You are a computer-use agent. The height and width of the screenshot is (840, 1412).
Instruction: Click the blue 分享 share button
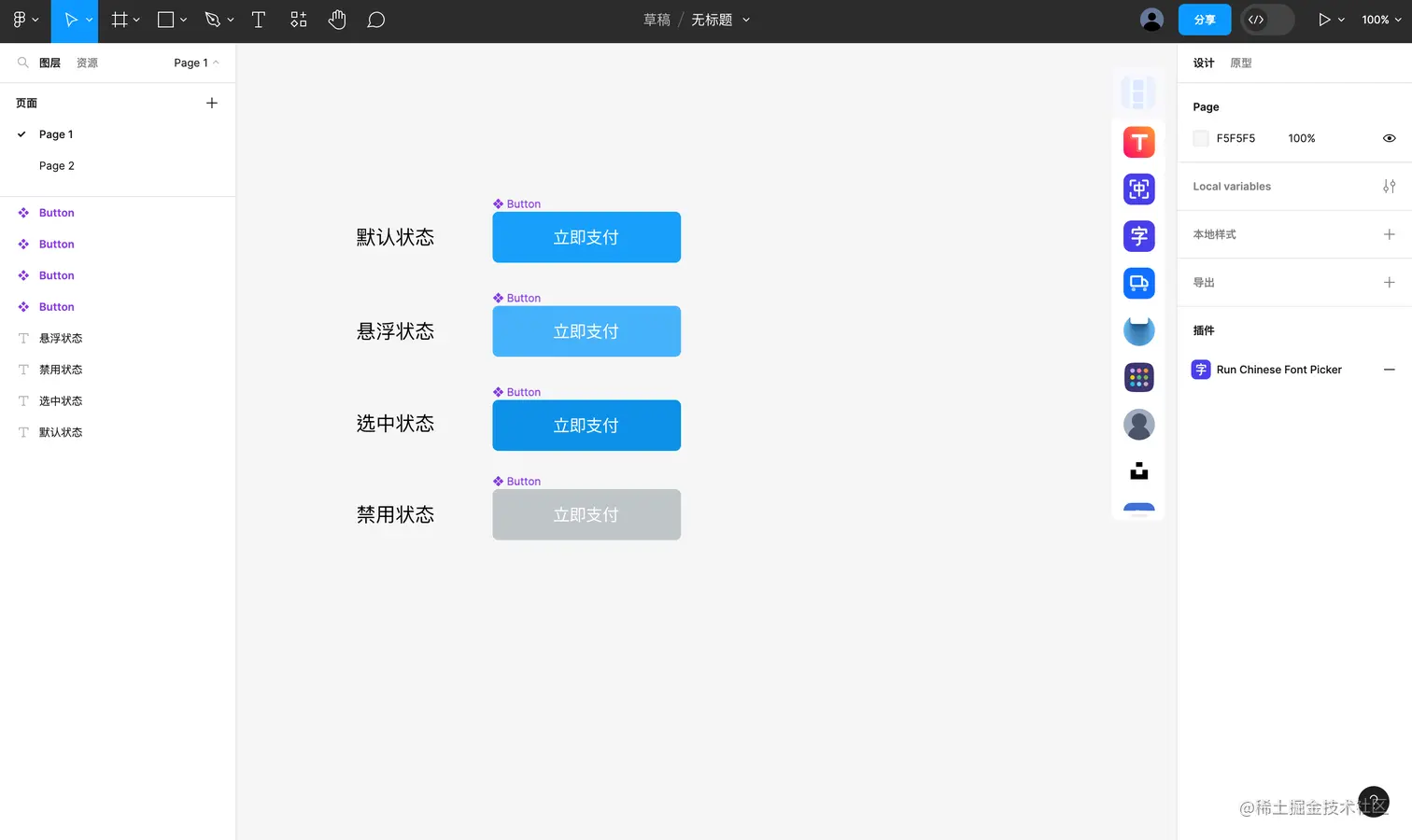1205,20
